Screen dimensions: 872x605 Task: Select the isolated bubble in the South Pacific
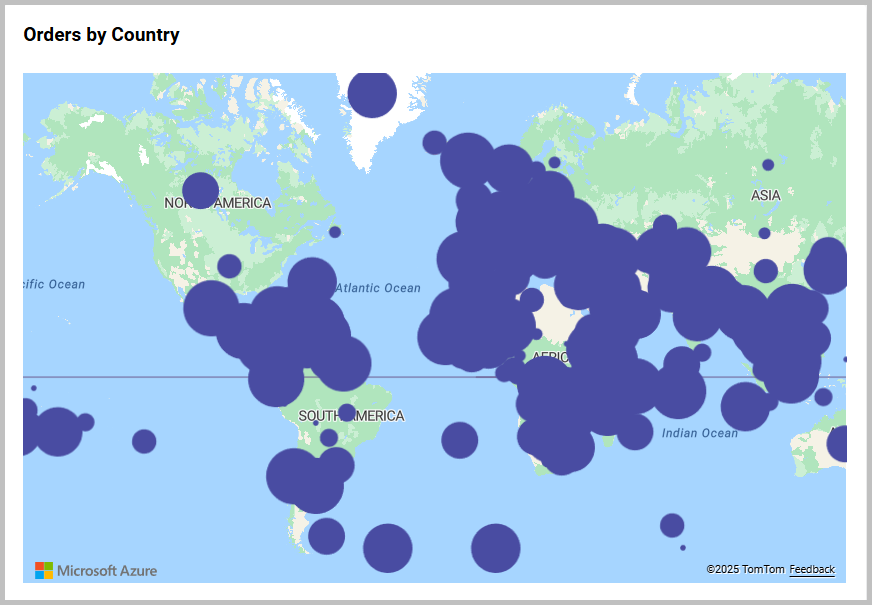[144, 441]
